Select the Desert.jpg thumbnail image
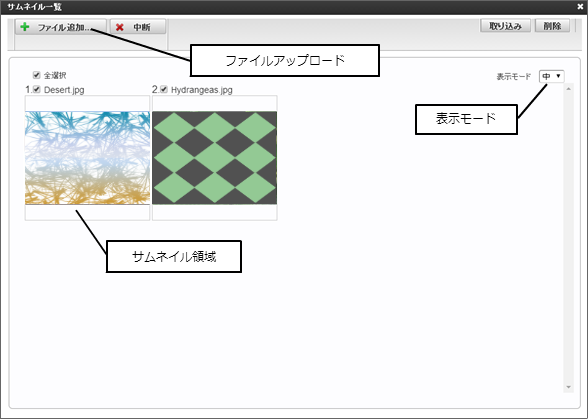Screen dimensions: 588x419 87,158
